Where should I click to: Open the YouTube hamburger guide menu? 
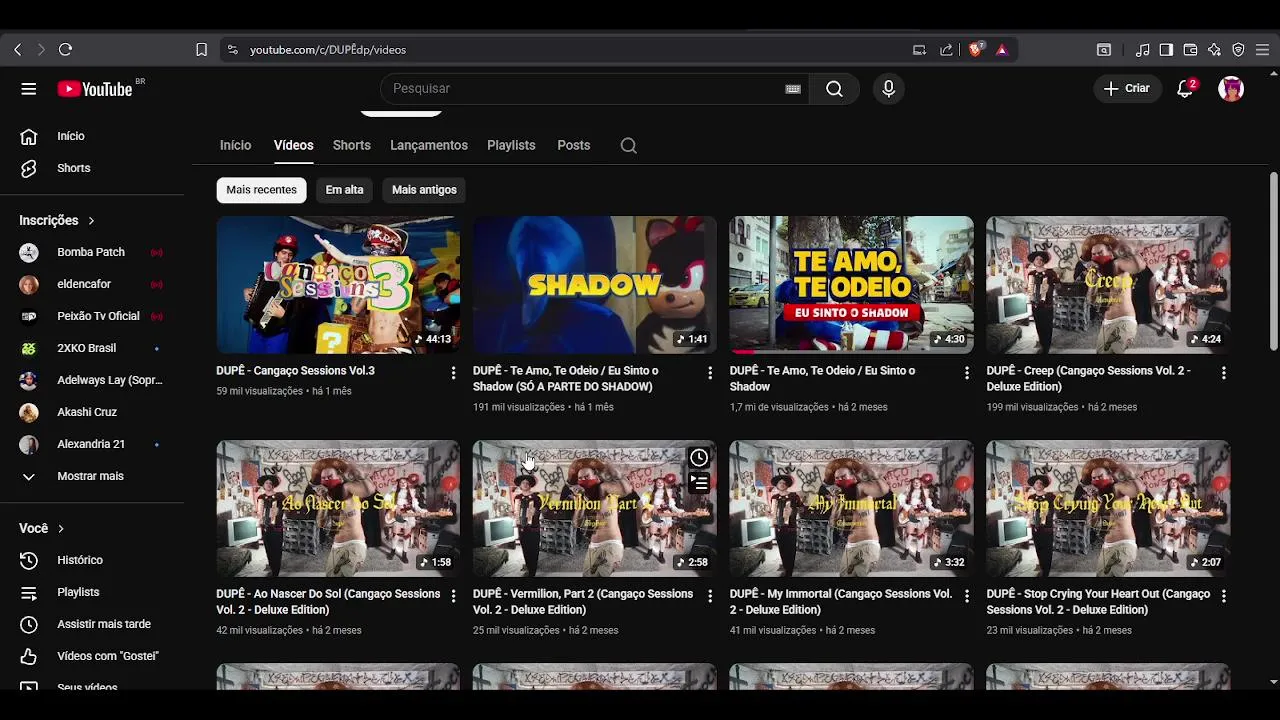point(28,89)
